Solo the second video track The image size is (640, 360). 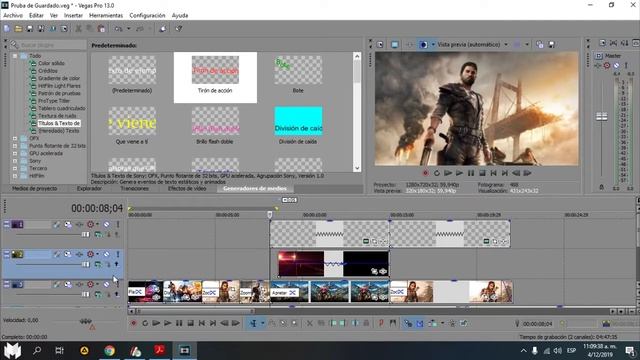coord(118,254)
